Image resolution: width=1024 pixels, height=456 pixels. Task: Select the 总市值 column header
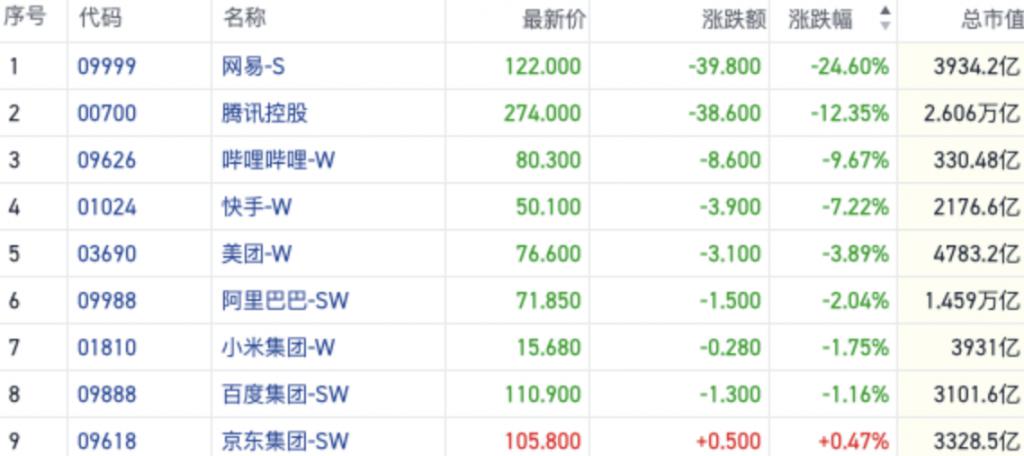click(991, 19)
